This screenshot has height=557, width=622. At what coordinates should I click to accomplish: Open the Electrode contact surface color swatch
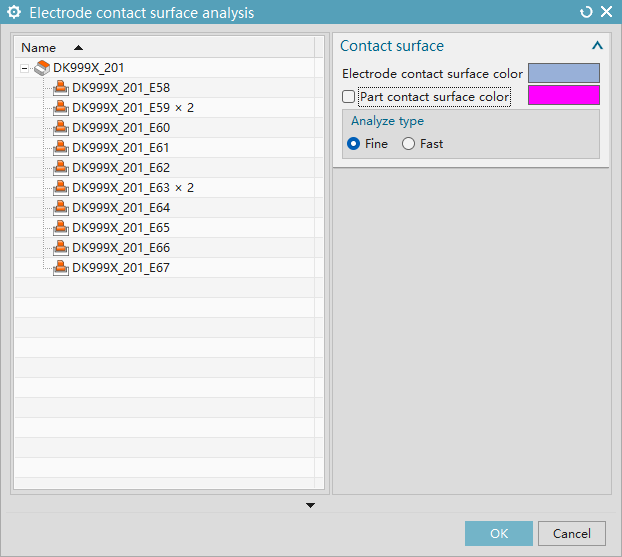(x=563, y=73)
